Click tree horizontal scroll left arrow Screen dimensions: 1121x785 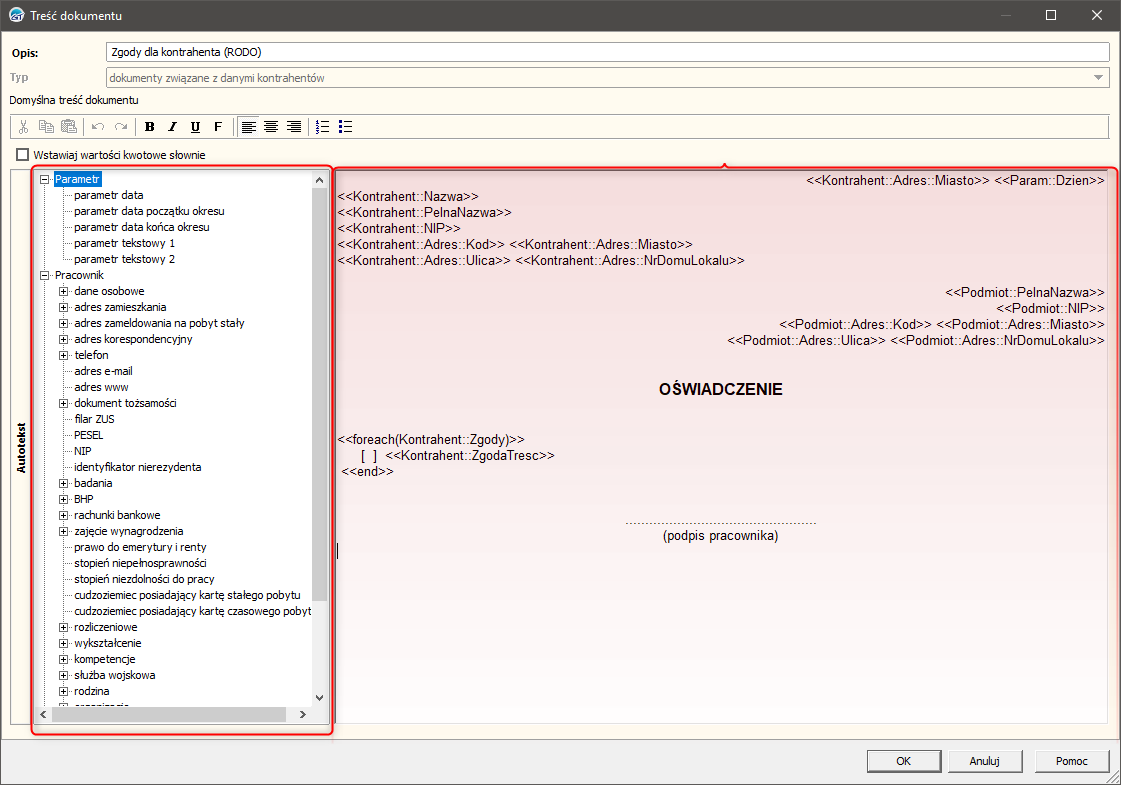click(x=44, y=714)
